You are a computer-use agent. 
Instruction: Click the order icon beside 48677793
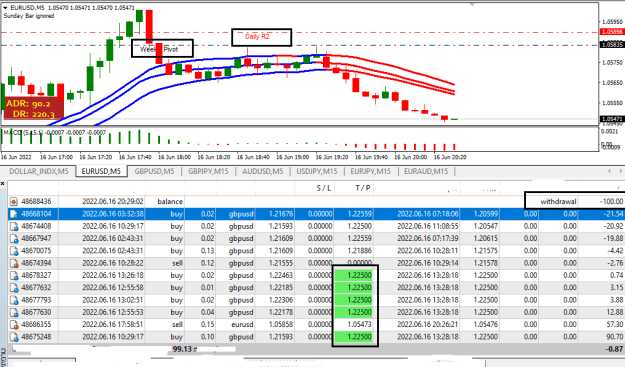[14, 300]
